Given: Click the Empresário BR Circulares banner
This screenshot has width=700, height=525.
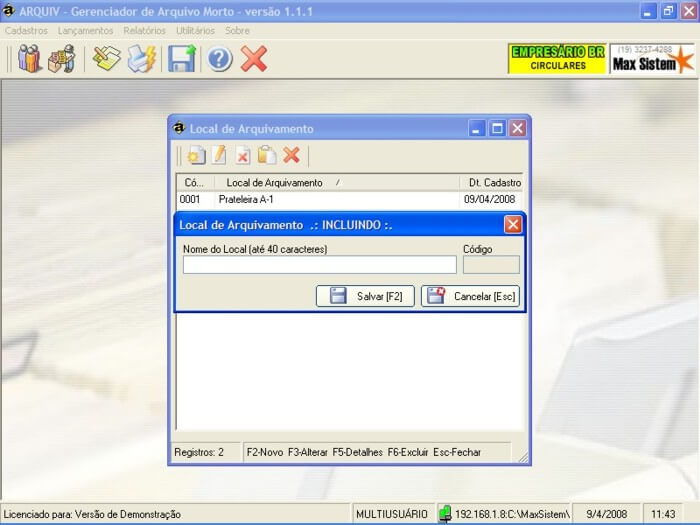Looking at the screenshot, I should tap(557, 58).
